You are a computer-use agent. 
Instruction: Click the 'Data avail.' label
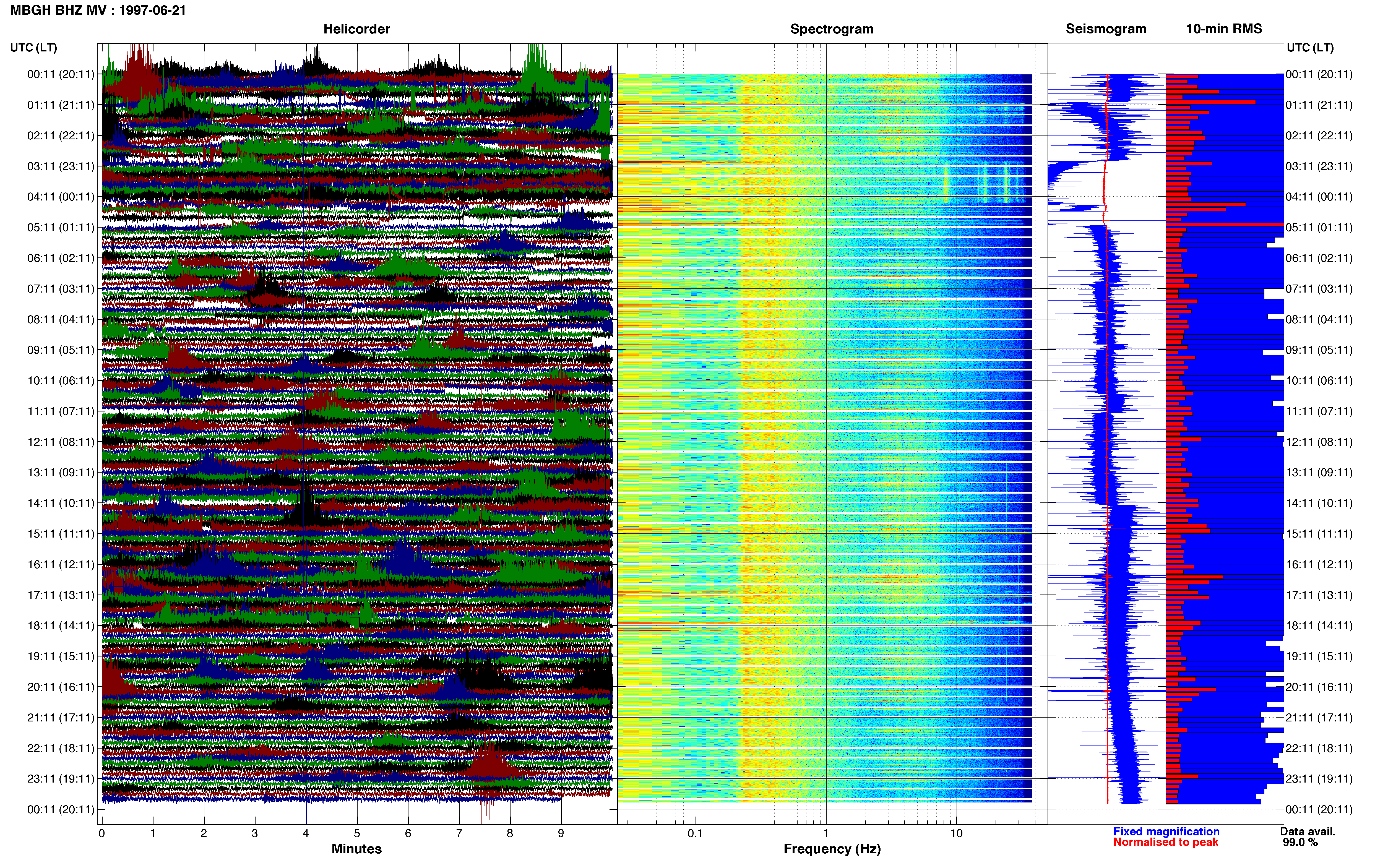pyautogui.click(x=1308, y=832)
